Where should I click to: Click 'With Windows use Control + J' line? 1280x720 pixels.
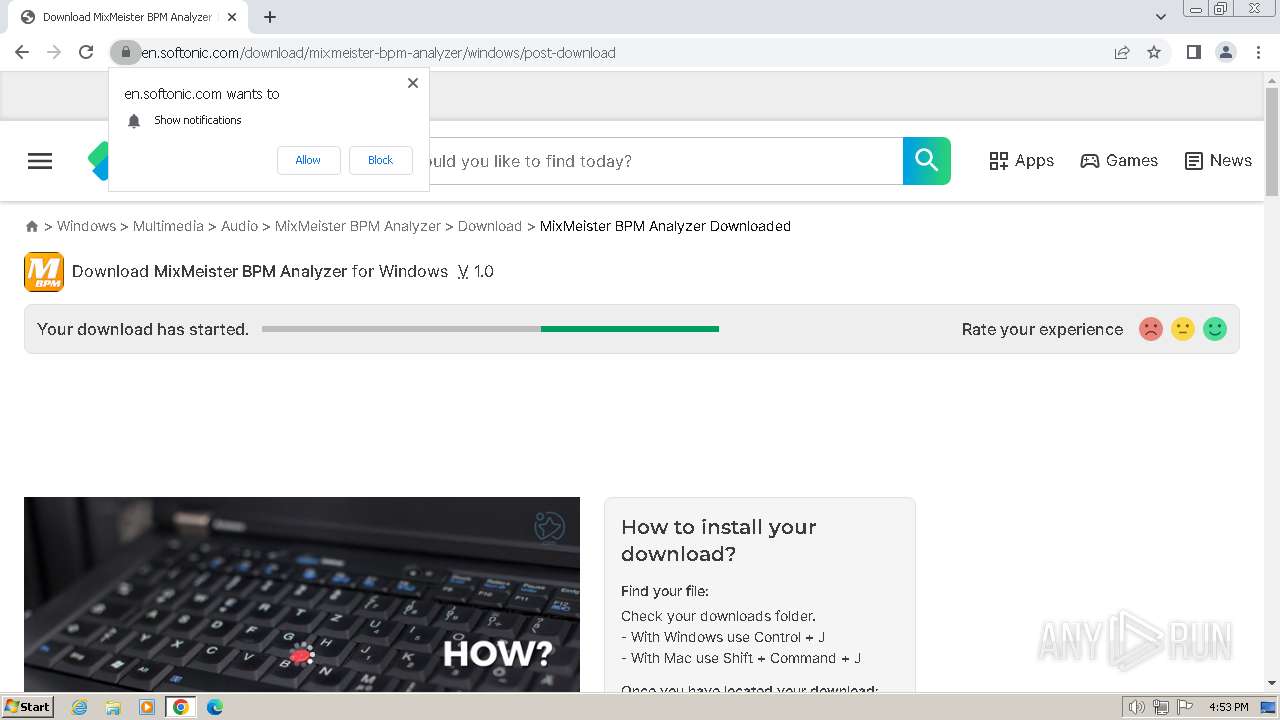click(x=723, y=637)
